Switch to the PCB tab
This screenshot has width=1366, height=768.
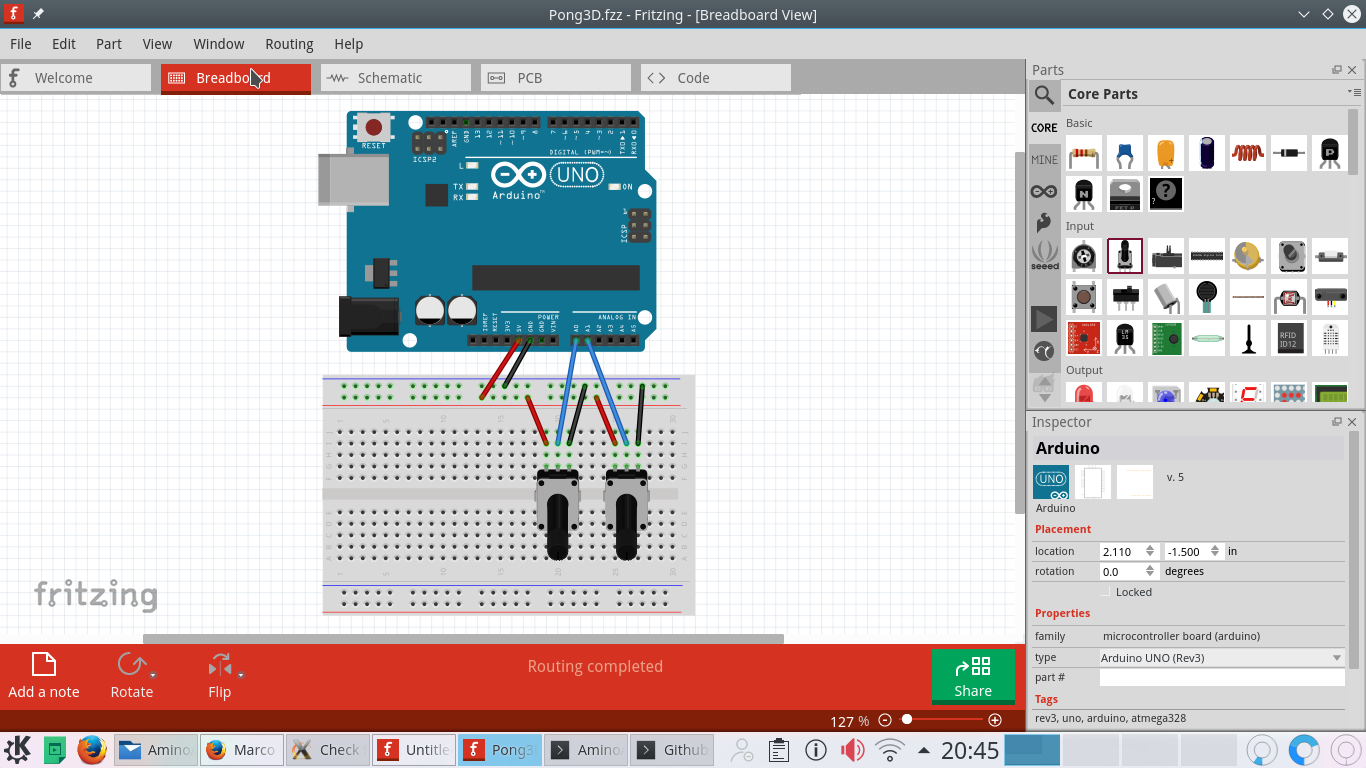(x=556, y=78)
